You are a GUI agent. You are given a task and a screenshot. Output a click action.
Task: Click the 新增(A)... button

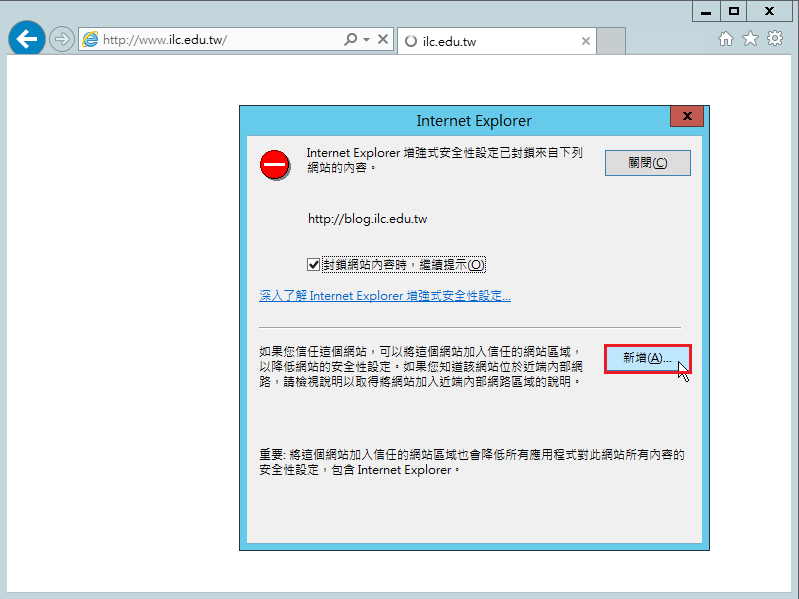pyautogui.click(x=648, y=359)
